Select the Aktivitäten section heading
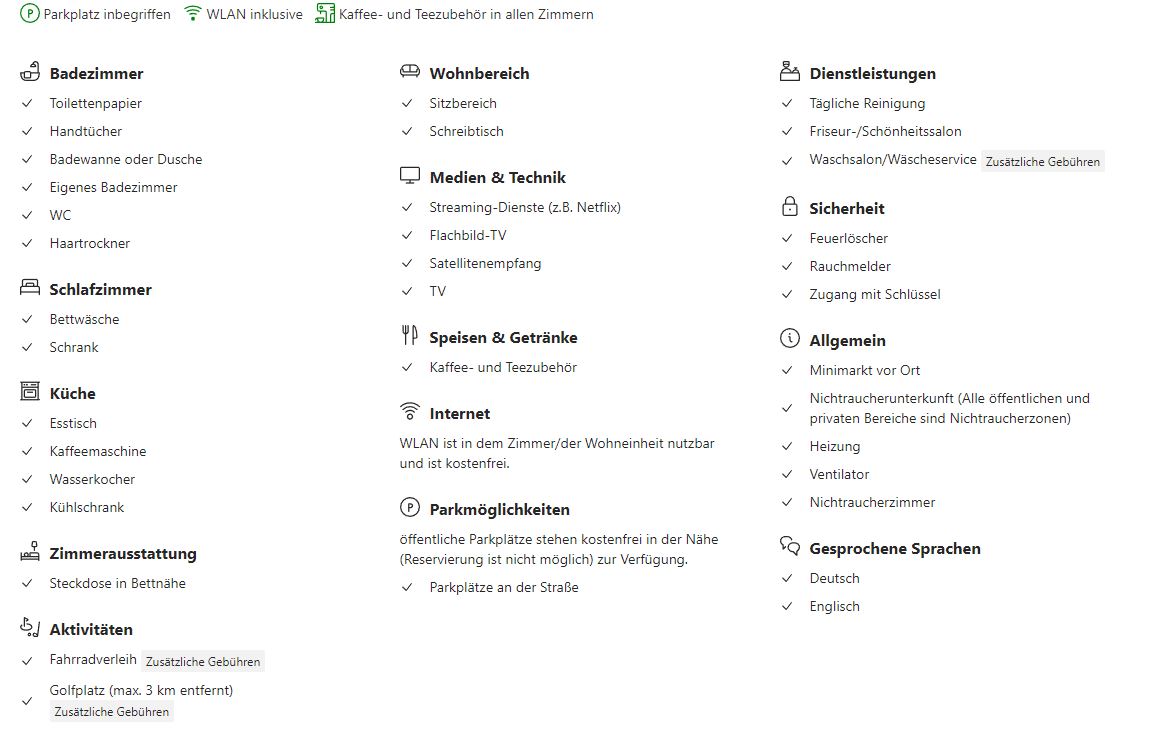Viewport: 1163px width, 730px height. (x=91, y=629)
